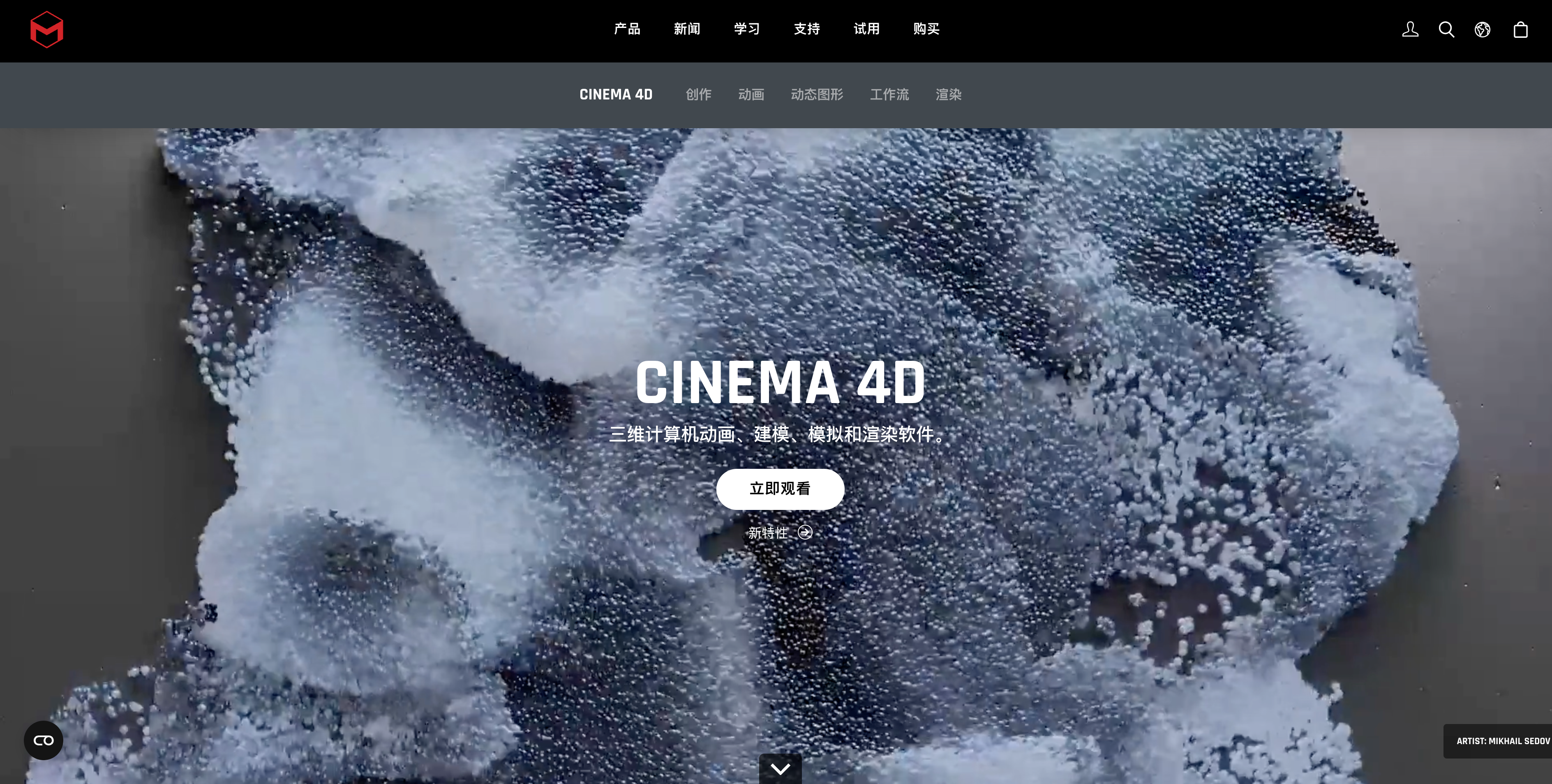Open the user account icon

click(1410, 30)
